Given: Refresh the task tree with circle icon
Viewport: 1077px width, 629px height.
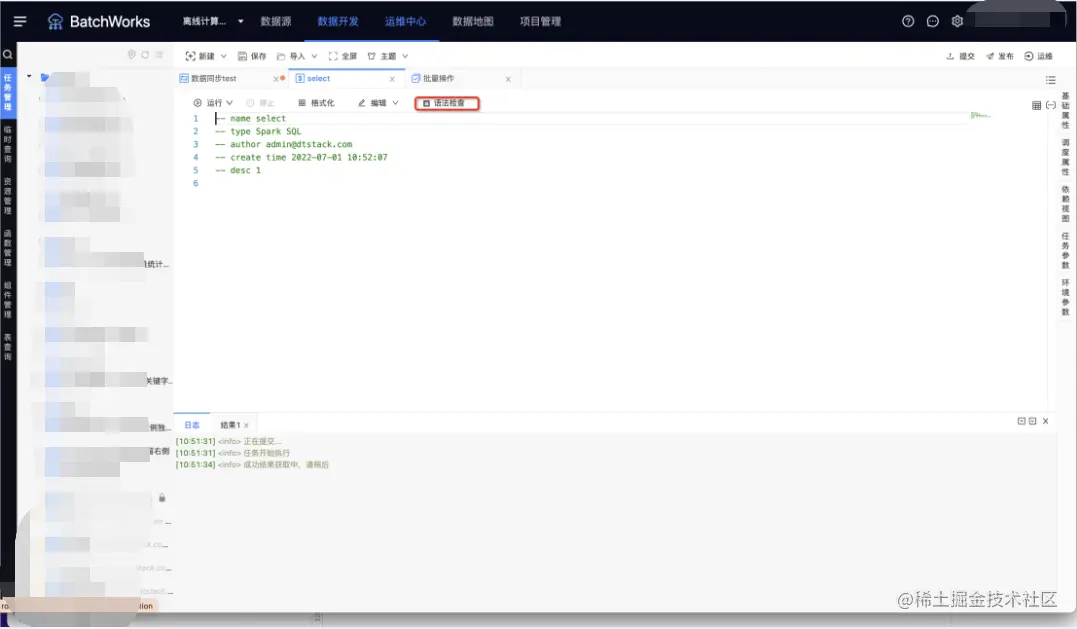Looking at the screenshot, I should pyautogui.click(x=145, y=54).
